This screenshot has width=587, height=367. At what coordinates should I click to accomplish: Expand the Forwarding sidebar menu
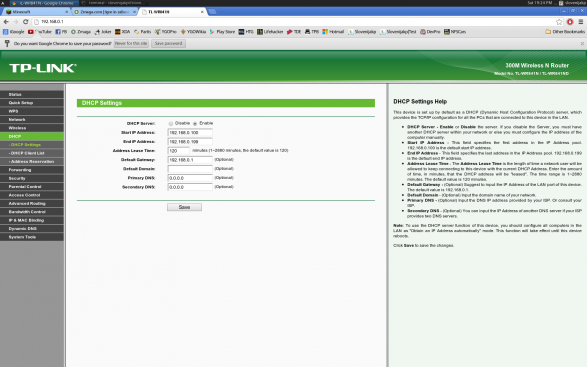tap(32, 170)
